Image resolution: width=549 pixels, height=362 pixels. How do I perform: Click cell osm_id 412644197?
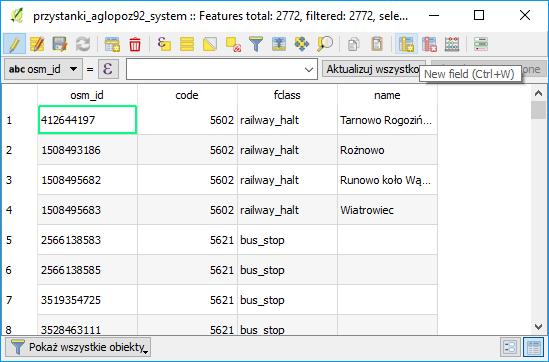coord(87,120)
